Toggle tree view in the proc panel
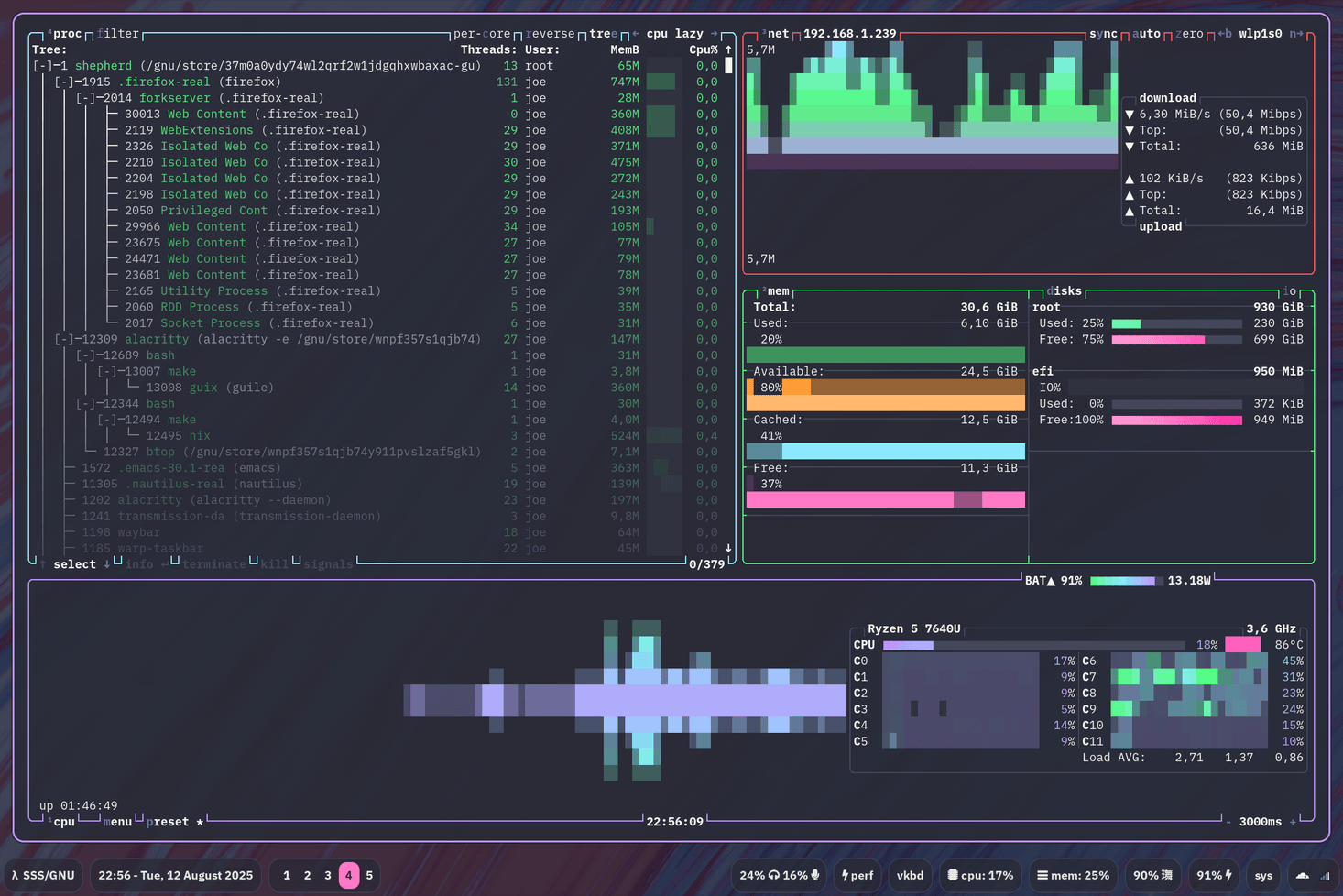Image resolution: width=1343 pixels, height=896 pixels. pos(602,34)
